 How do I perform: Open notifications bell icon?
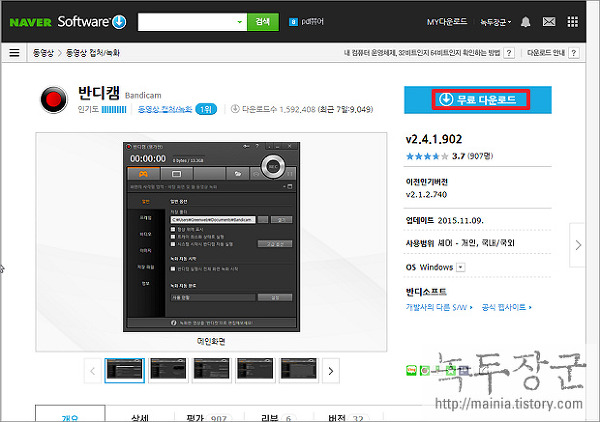pos(526,22)
